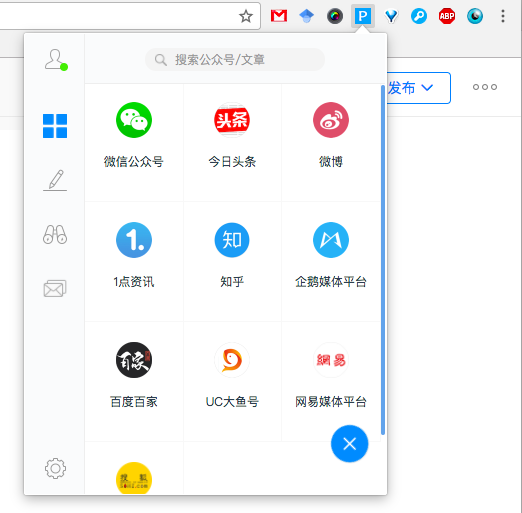Click the popup vertical scrollbar

(x=383, y=260)
